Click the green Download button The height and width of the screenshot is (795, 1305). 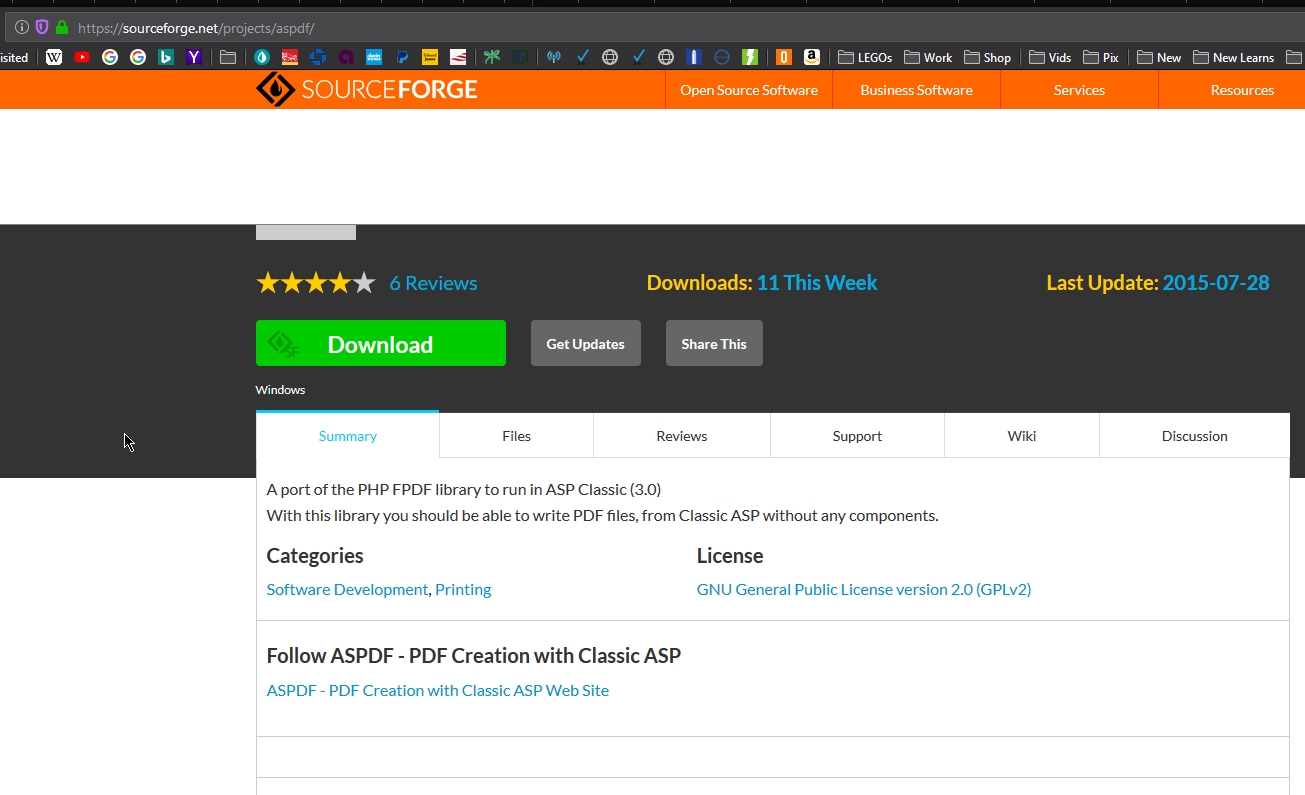coord(380,343)
